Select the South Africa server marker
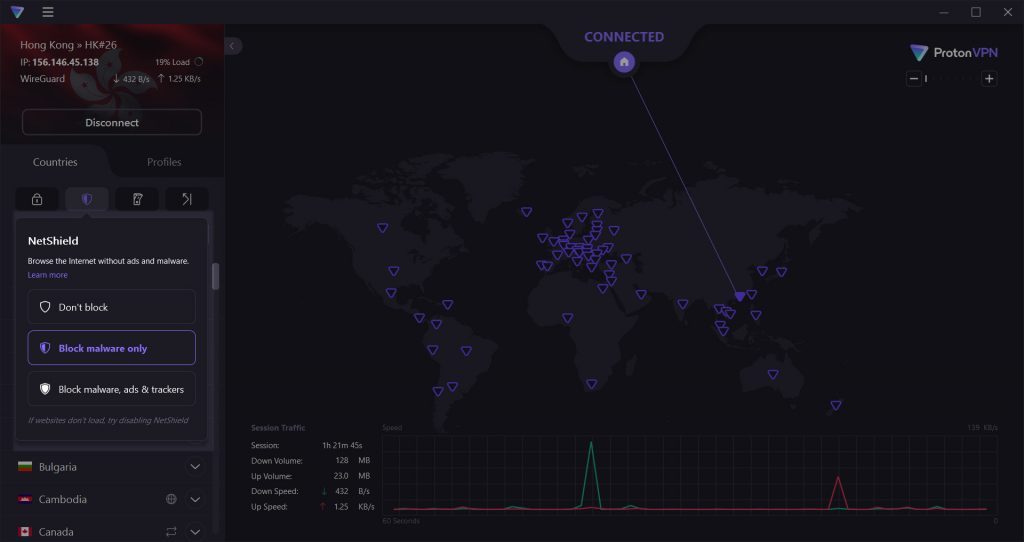Viewport: 1024px width, 542px height. 591,384
